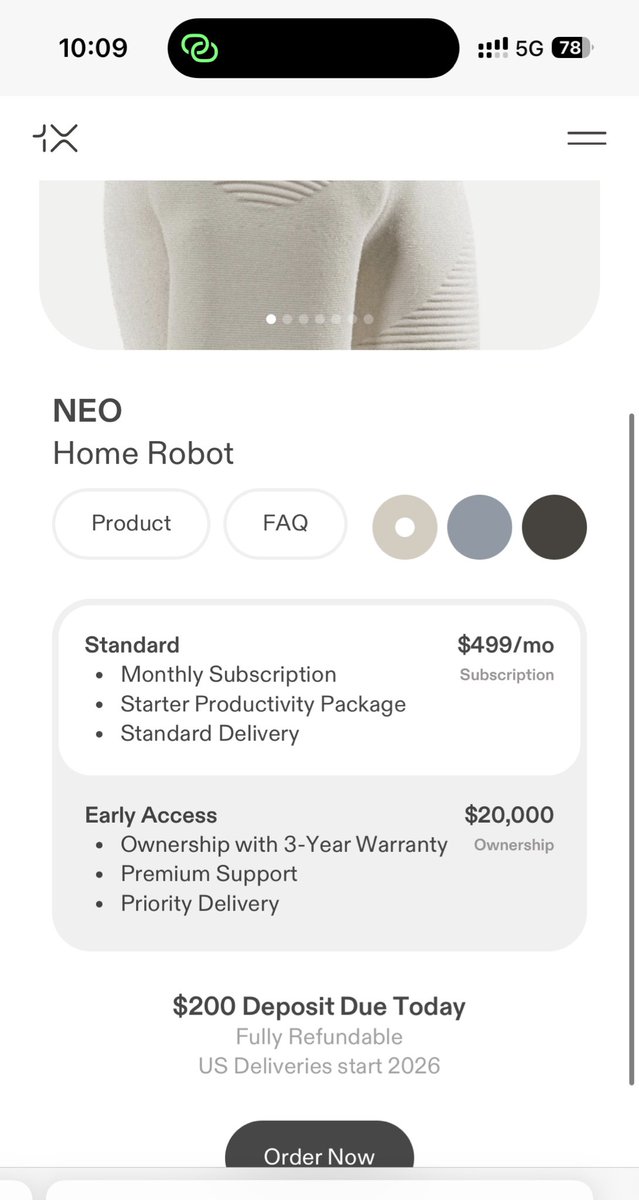Tap the NEO robot product image
The width and height of the screenshot is (639, 1200).
(319, 250)
